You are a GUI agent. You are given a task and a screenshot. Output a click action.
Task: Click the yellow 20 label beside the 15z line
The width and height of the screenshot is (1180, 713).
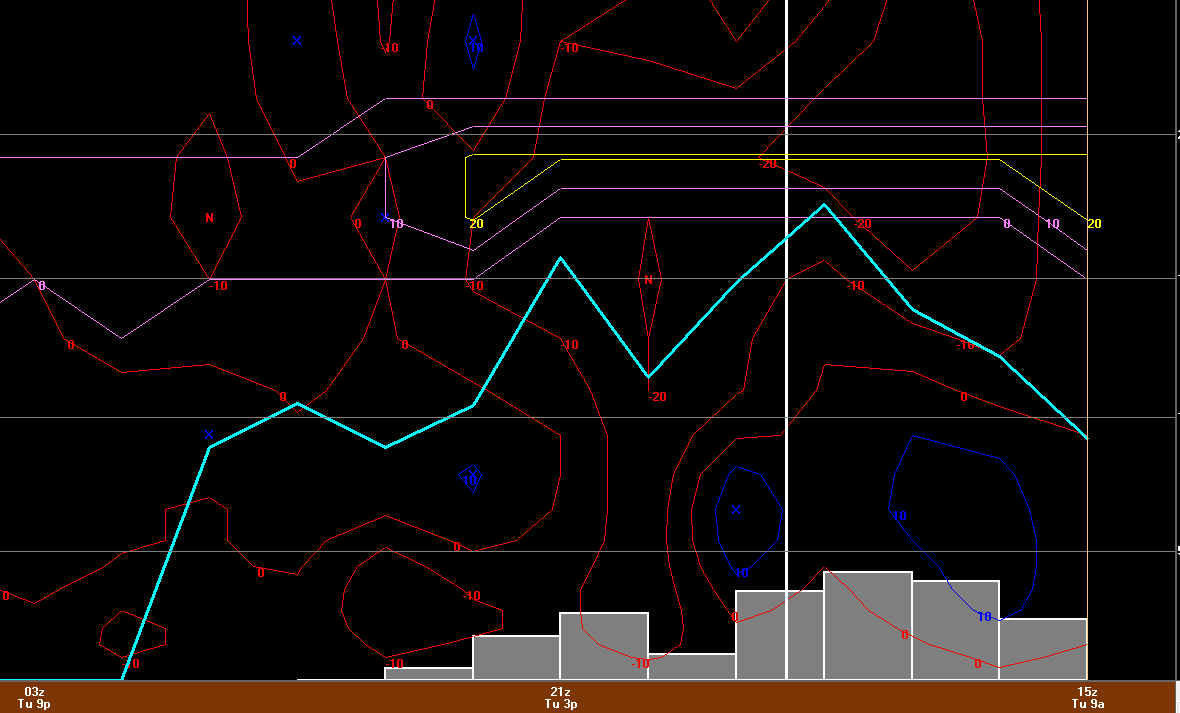coord(1094,224)
